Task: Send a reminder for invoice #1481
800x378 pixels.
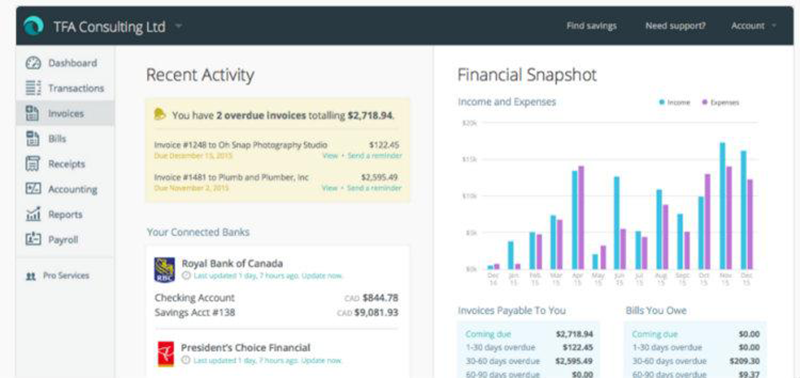Action: click(x=374, y=188)
